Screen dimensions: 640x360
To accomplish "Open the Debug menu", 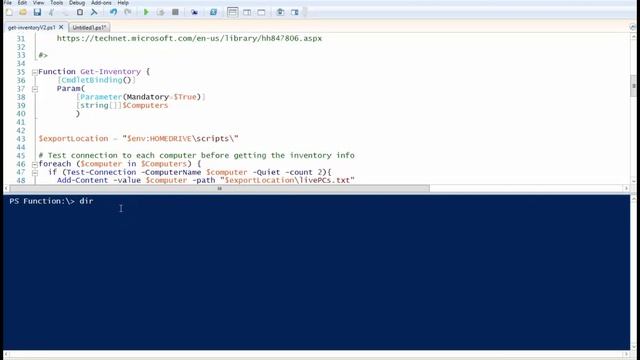I will click(77, 3).
